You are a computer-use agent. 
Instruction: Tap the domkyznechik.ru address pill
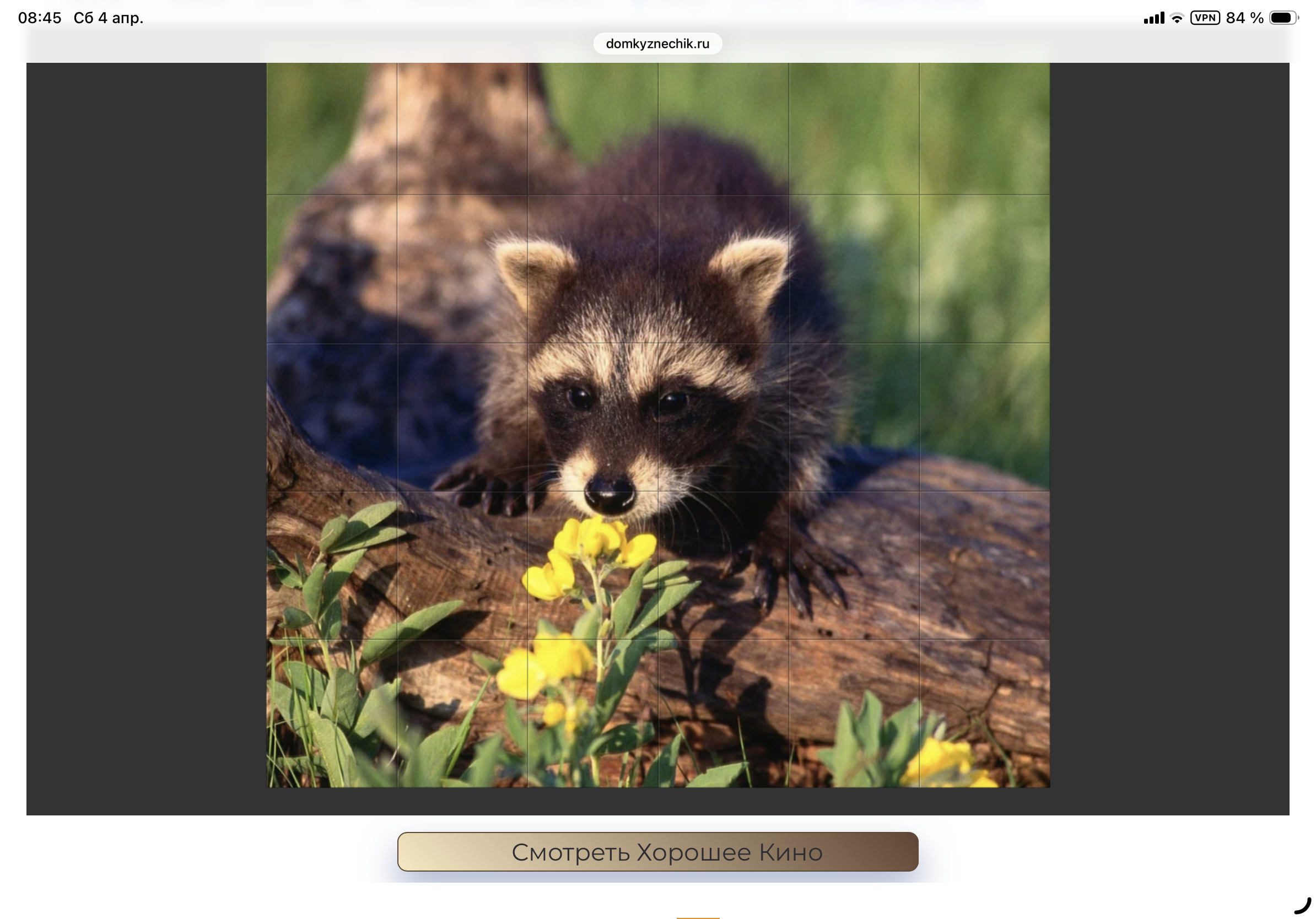click(657, 44)
